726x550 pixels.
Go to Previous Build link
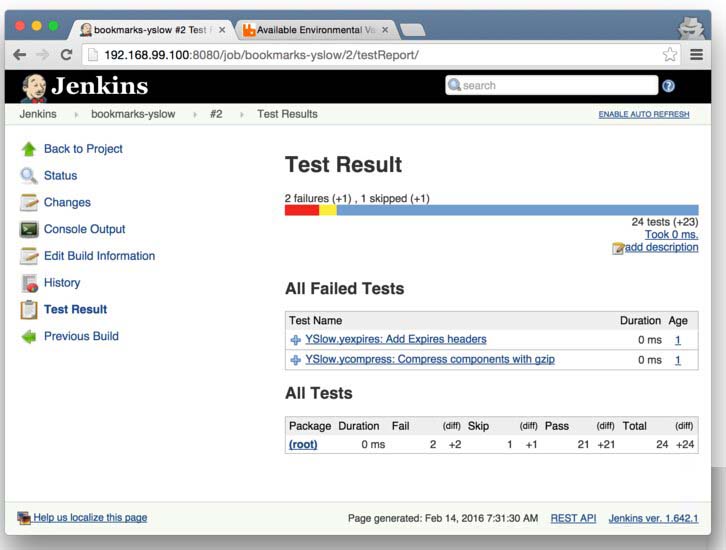tap(81, 337)
